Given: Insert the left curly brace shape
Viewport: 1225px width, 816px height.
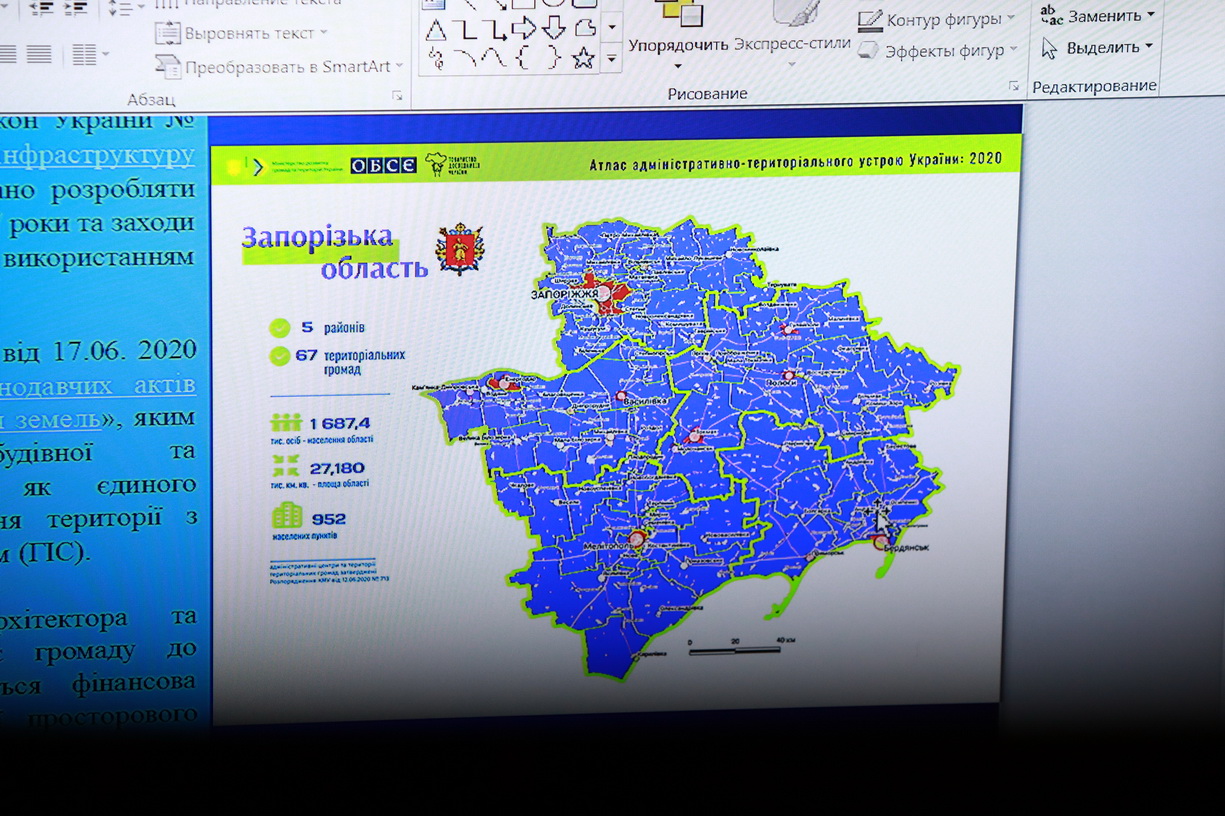Looking at the screenshot, I should pos(522,59).
